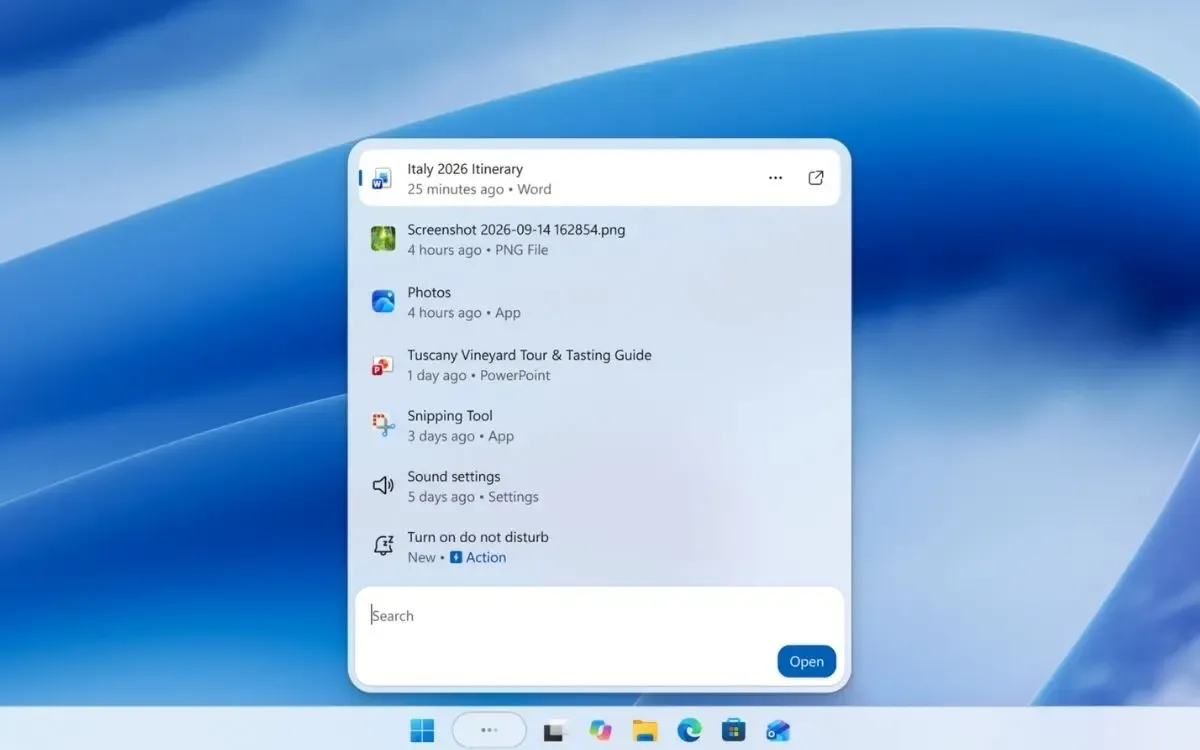Open File Explorer from the taskbar
The height and width of the screenshot is (750, 1200).
point(645,731)
